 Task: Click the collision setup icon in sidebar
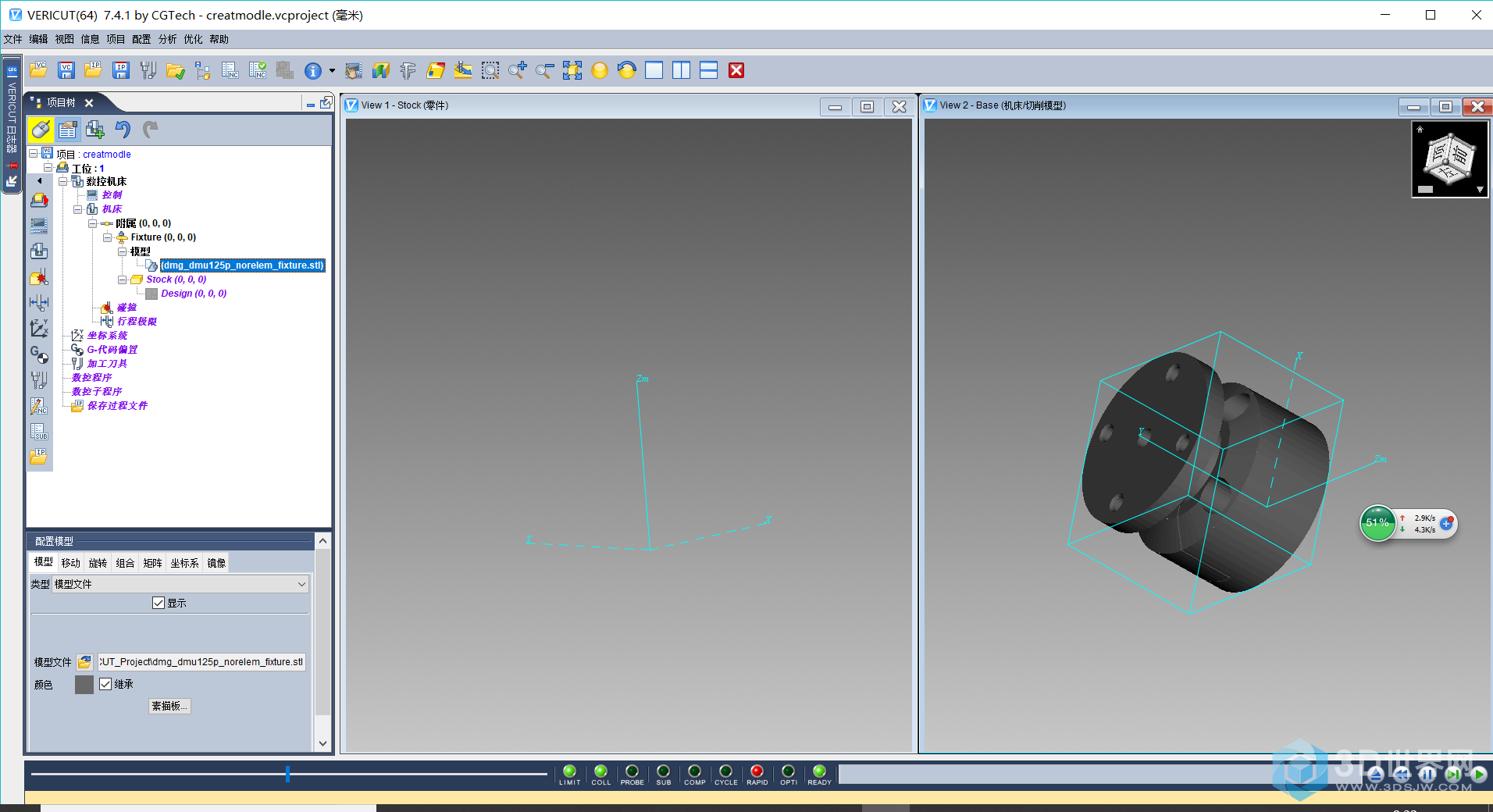point(39,277)
